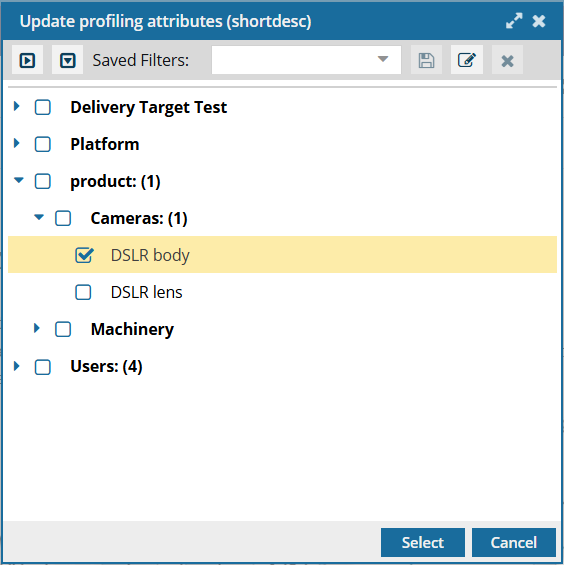Maximize the dialog with the arrows icon
Viewport: 564px width, 565px height.
coord(514,21)
